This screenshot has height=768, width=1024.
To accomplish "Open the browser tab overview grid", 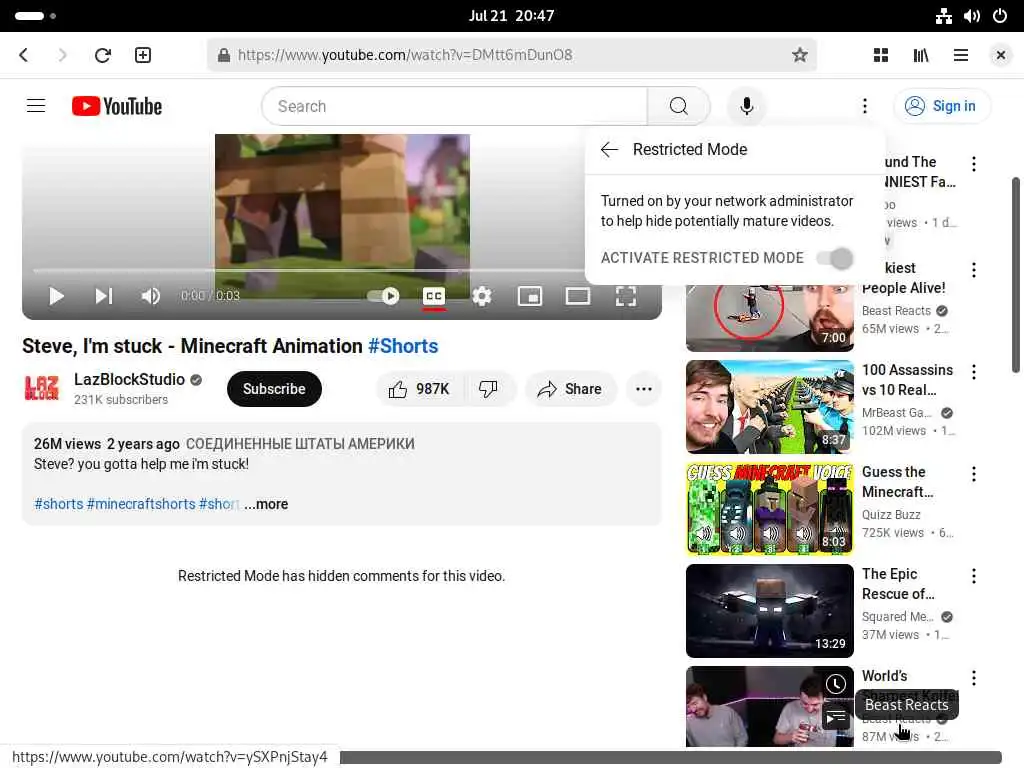I will [880, 55].
